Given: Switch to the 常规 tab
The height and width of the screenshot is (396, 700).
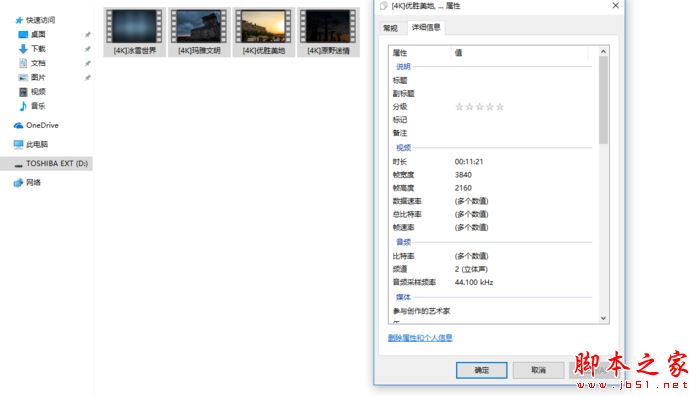Looking at the screenshot, I should (390, 28).
